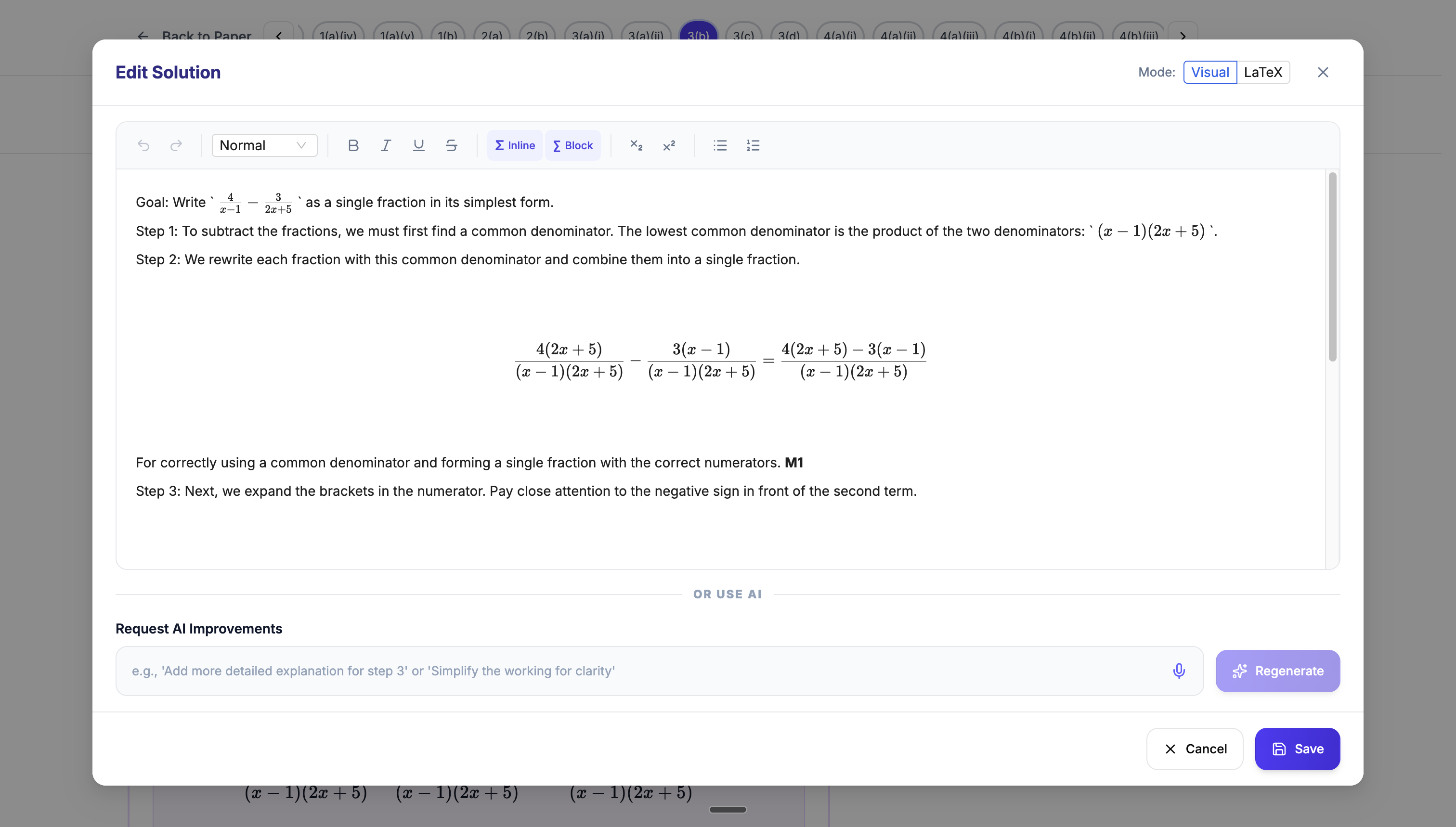Click the editor's vertical scrollbar
This screenshot has height=827, width=1456.
click(x=1332, y=267)
